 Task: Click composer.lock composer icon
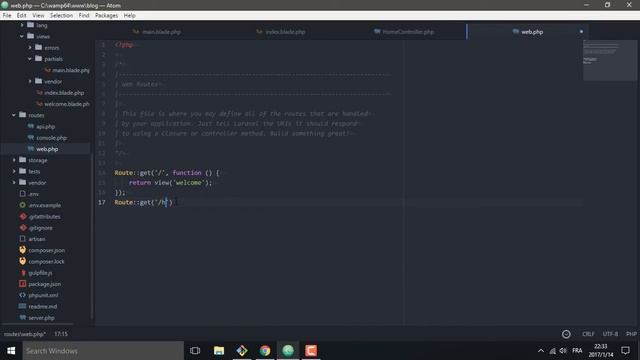pyautogui.click(x=22, y=261)
